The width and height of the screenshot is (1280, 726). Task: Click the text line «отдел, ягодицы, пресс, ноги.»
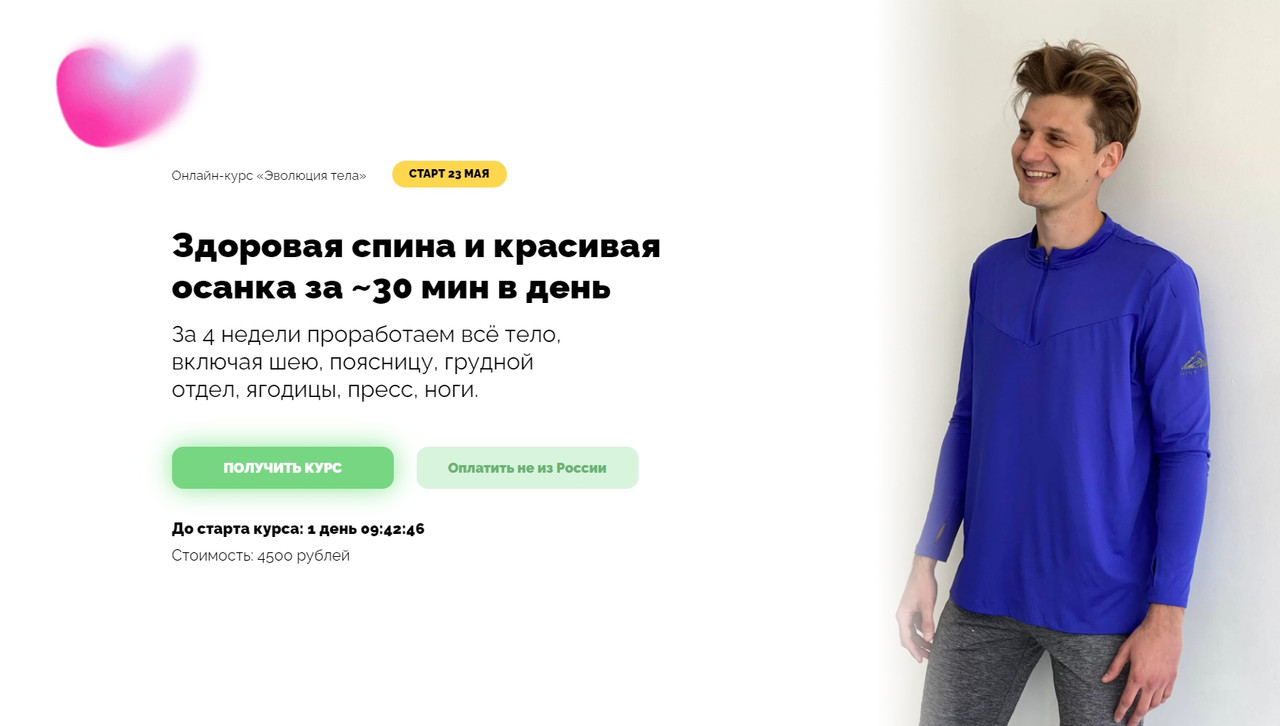tap(325, 390)
